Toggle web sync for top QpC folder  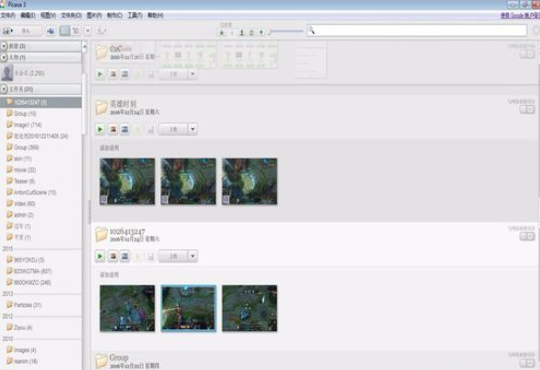(527, 54)
